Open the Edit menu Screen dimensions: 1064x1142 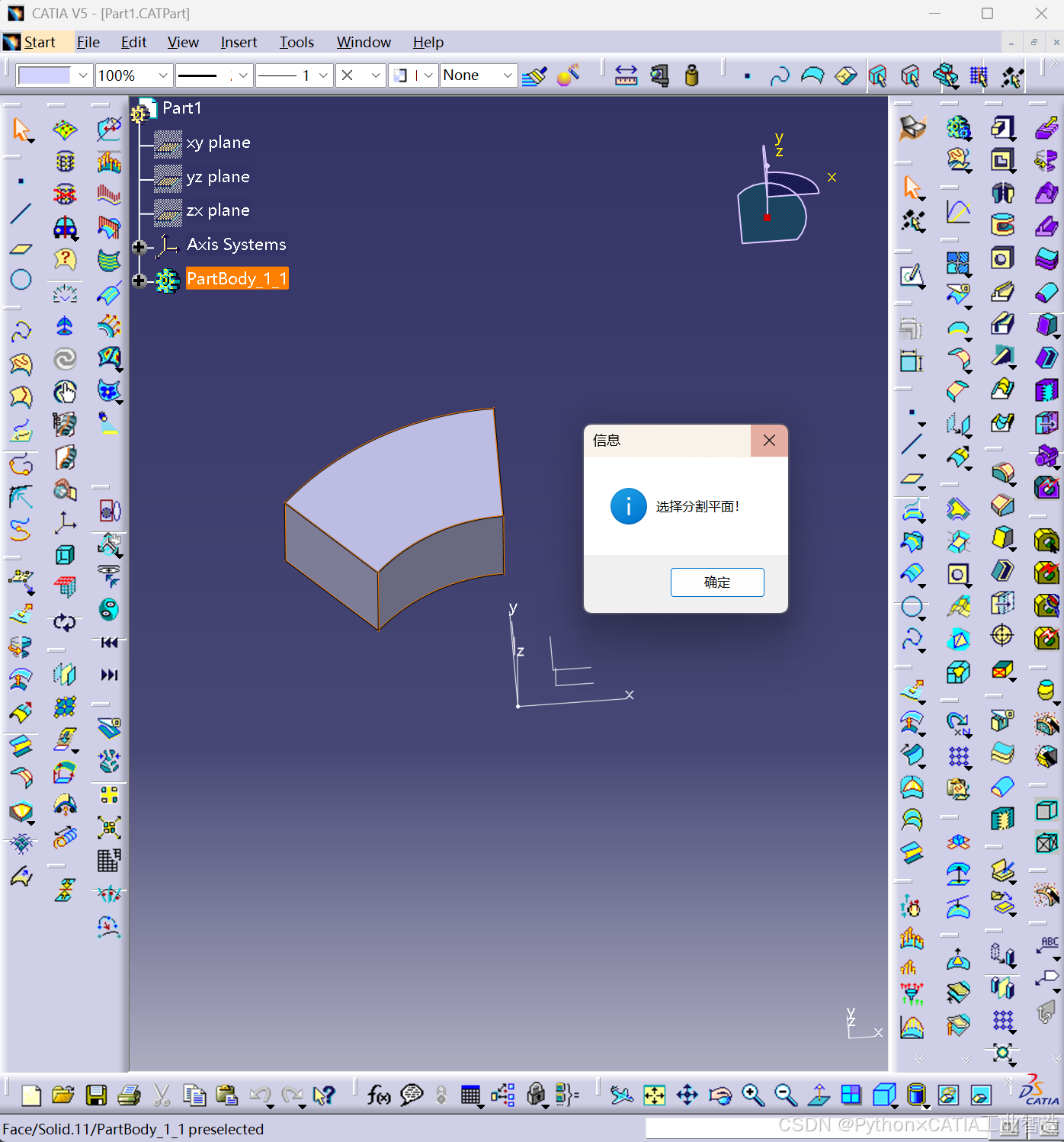133,42
